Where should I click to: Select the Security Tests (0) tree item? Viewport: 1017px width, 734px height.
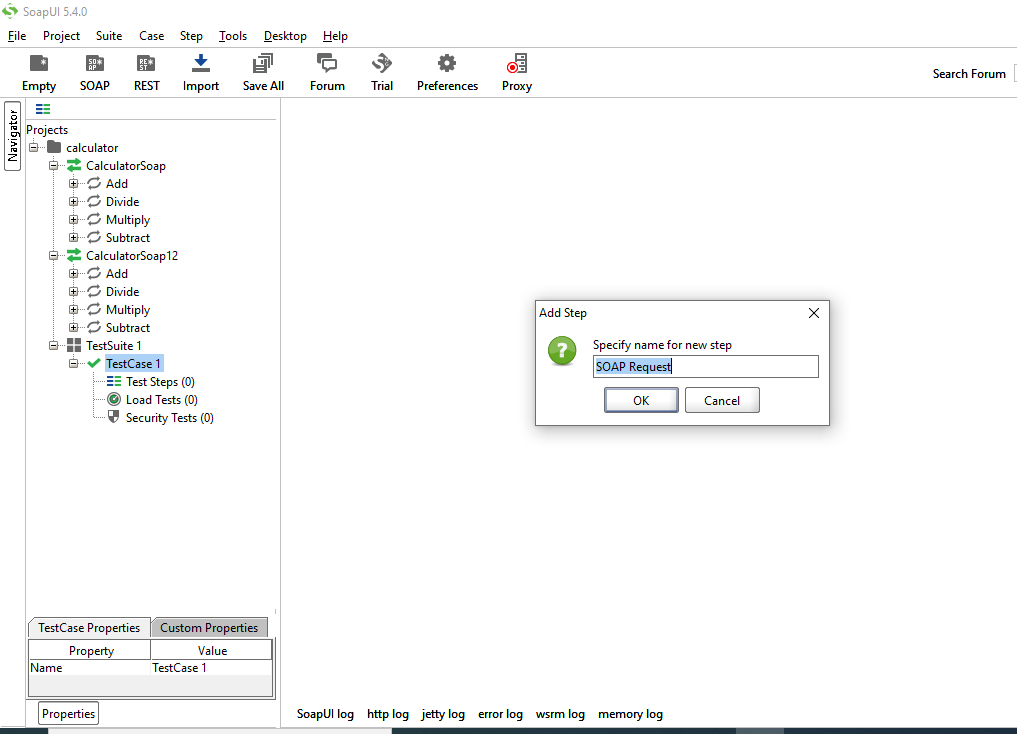click(170, 418)
